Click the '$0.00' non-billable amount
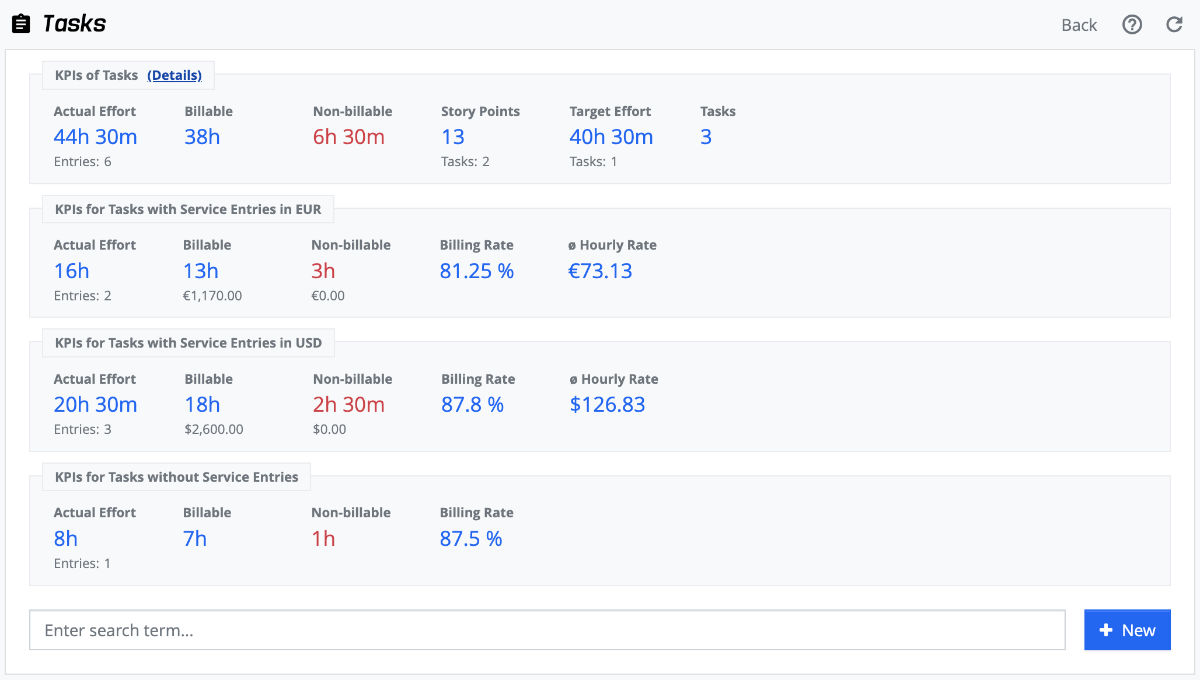The height and width of the screenshot is (680, 1200). (330, 430)
